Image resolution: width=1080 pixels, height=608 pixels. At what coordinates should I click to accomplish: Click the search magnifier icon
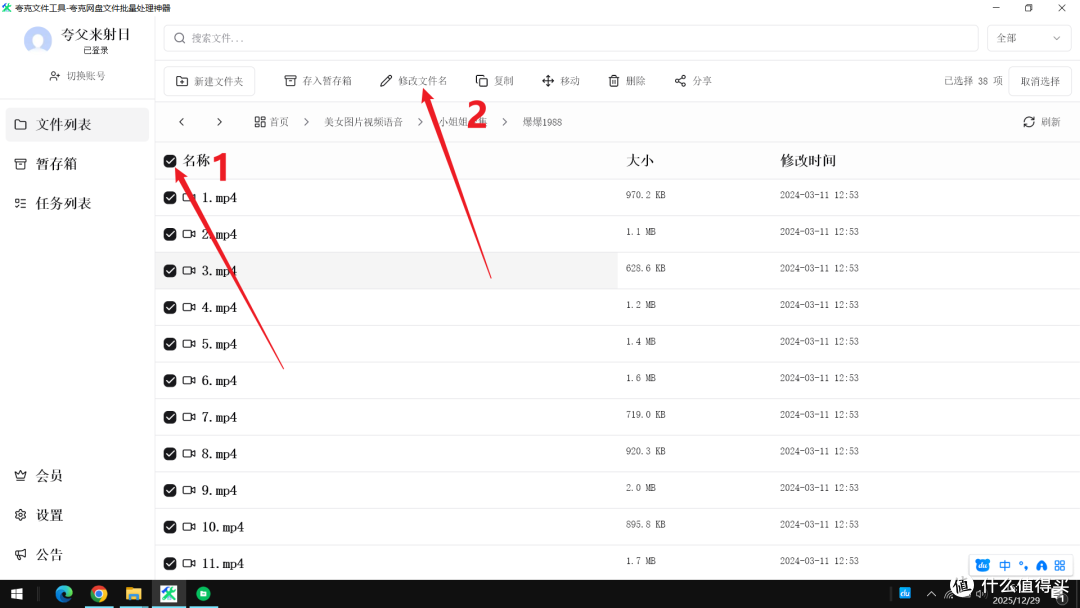179,38
